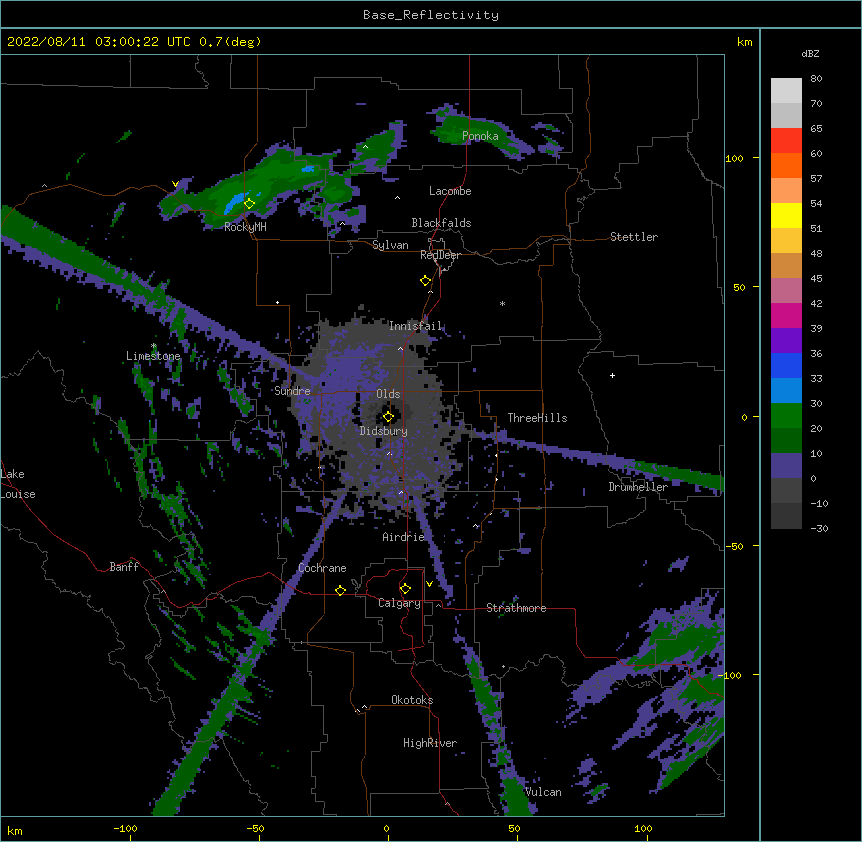Screen dimensions: 862x842
Task: Click the -30 value at the legend bottom
Action: (819, 529)
